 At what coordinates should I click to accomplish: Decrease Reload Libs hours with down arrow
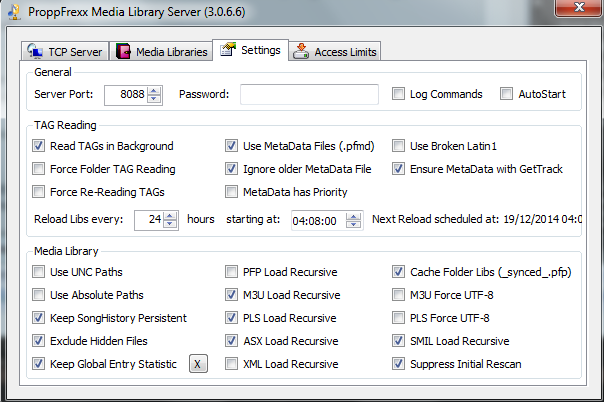[x=170, y=224]
